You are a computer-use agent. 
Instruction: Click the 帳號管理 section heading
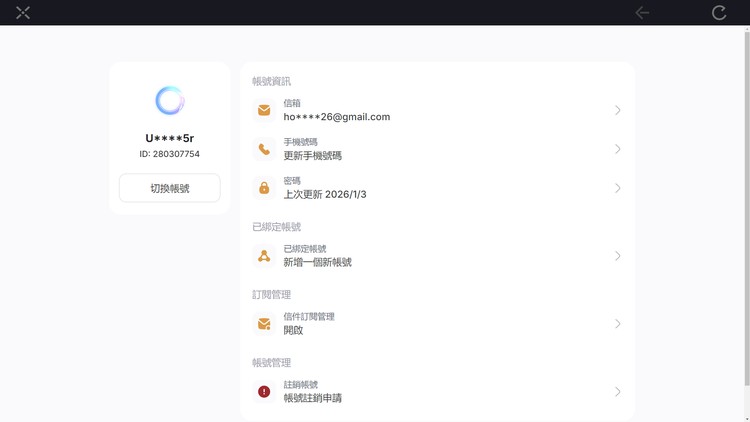tap(271, 363)
